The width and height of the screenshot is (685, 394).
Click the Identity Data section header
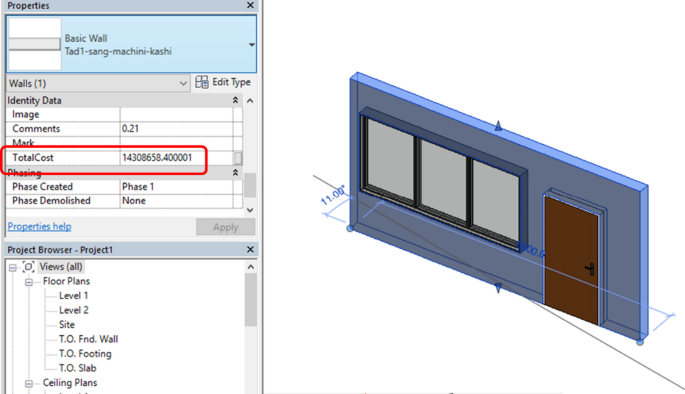click(124, 100)
